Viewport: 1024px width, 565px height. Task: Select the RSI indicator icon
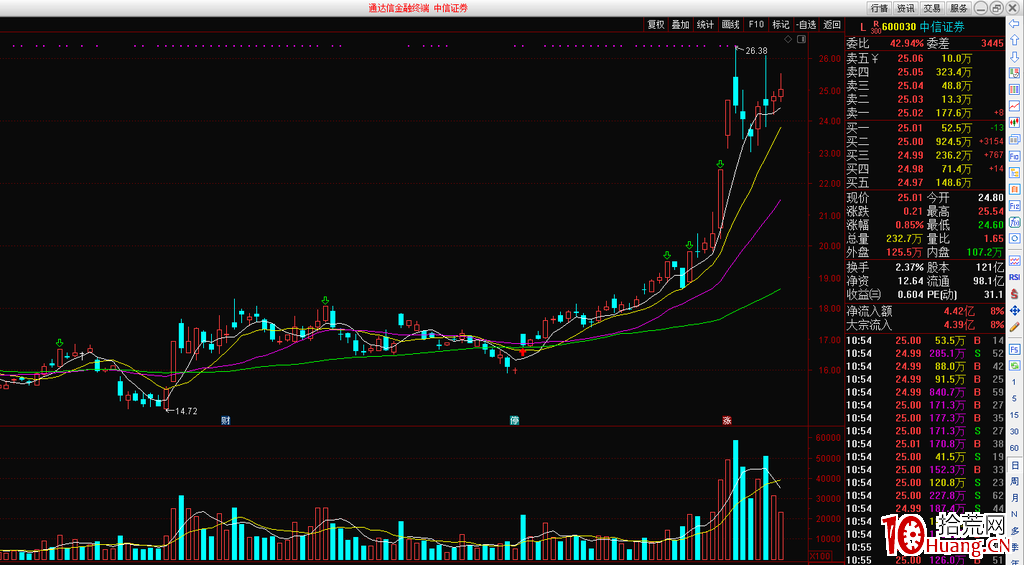[x=1014, y=277]
